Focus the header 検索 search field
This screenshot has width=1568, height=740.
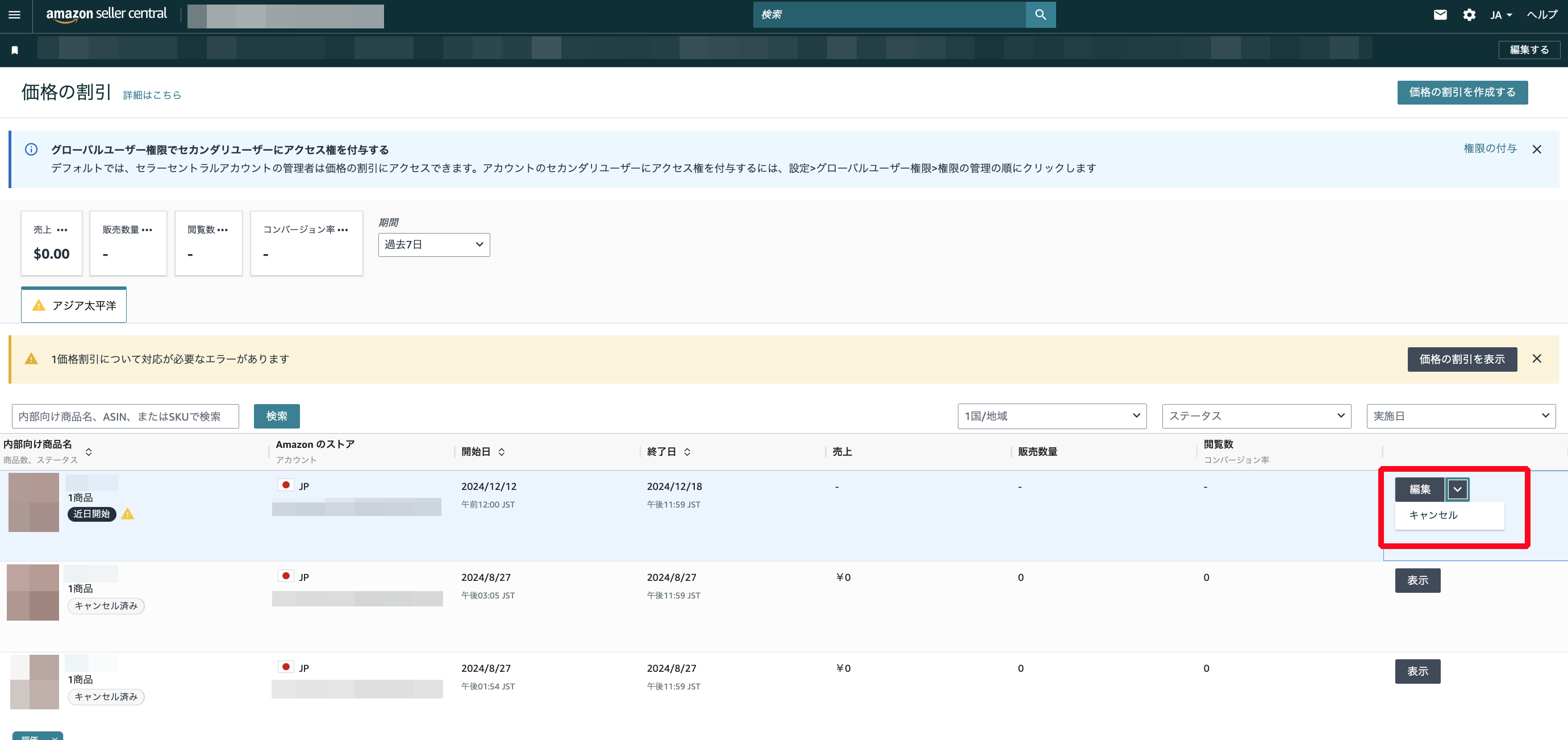click(889, 15)
